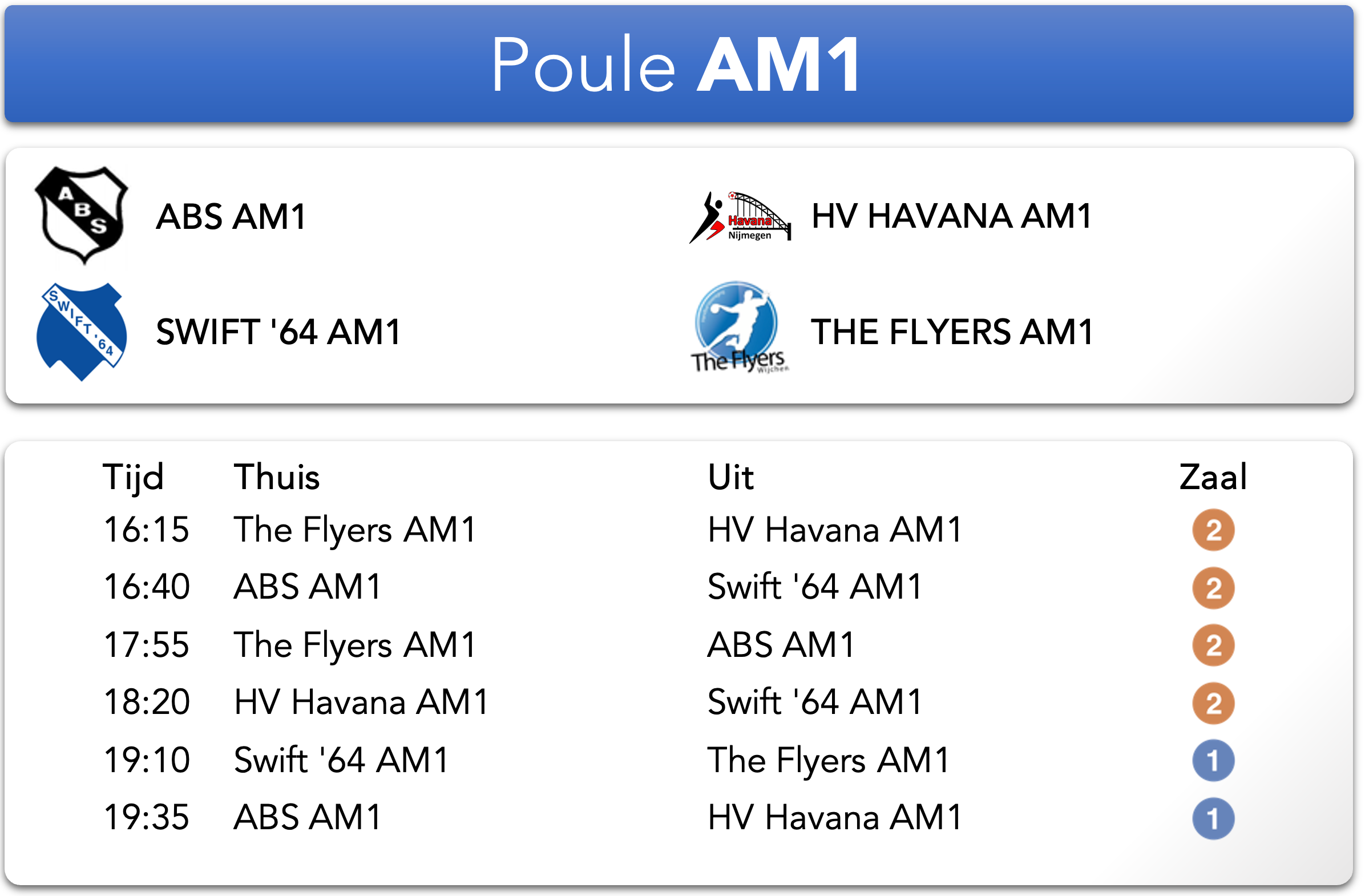
Task: Click the Havana Nijmegen bridge logo
Action: click(x=740, y=217)
